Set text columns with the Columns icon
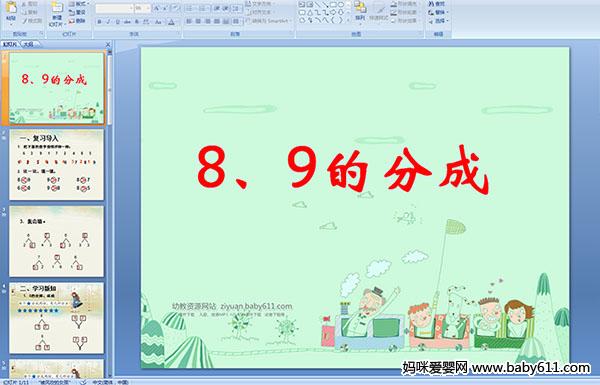Image resolution: width=600 pixels, height=385 pixels. point(236,21)
